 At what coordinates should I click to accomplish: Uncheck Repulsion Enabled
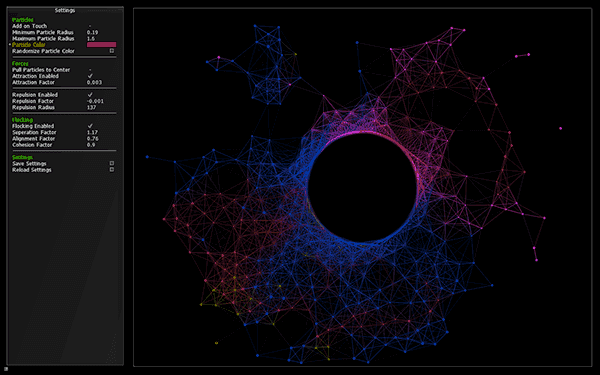[90, 95]
